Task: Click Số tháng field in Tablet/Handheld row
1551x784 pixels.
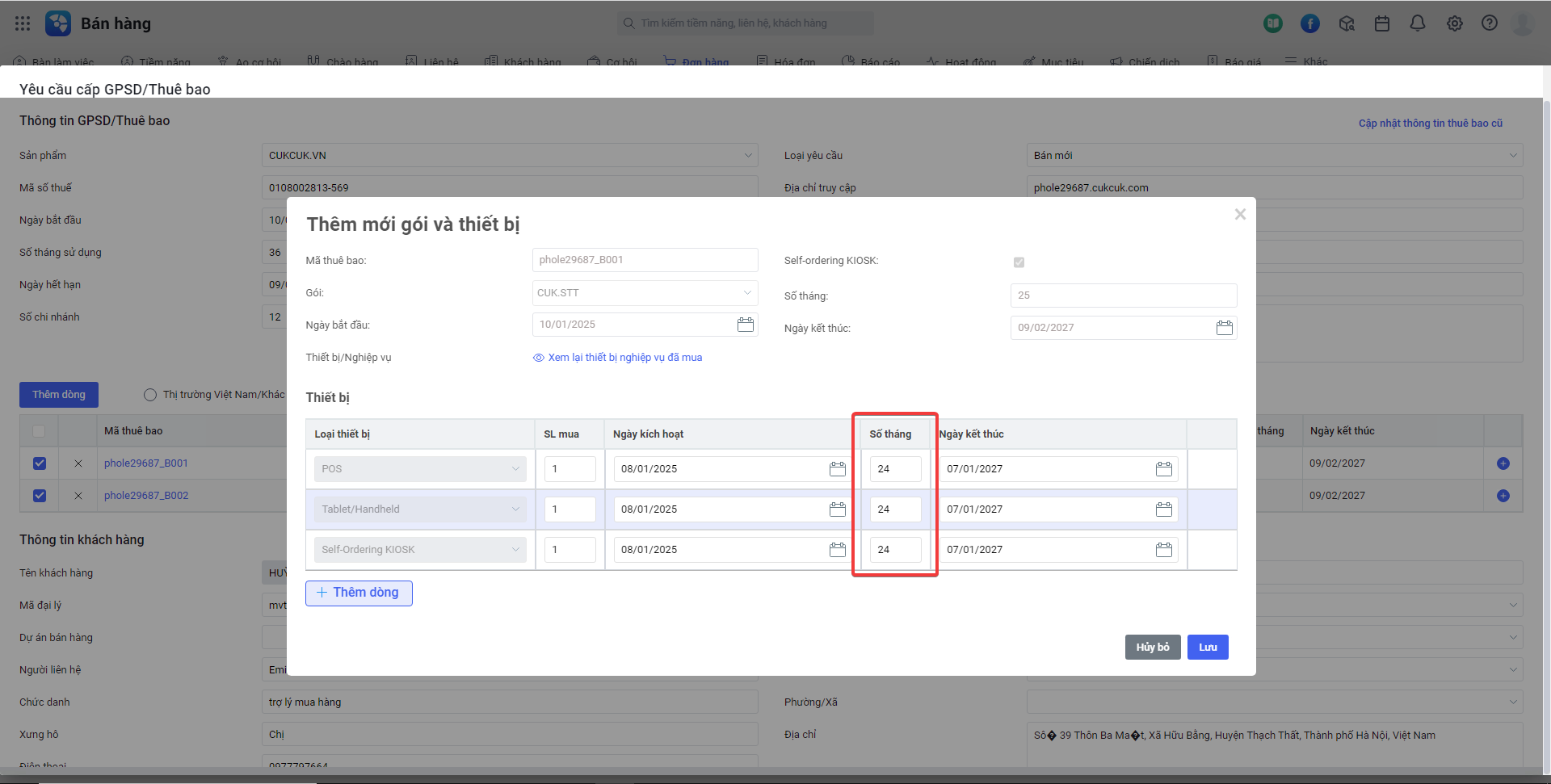Action: (895, 509)
